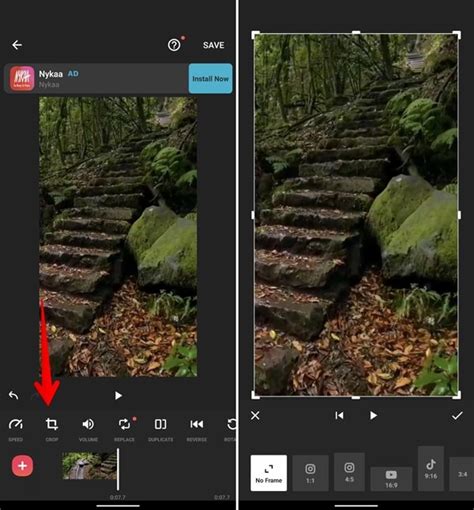
Task: Select the video clip thumbnail in timeline
Action: click(89, 466)
